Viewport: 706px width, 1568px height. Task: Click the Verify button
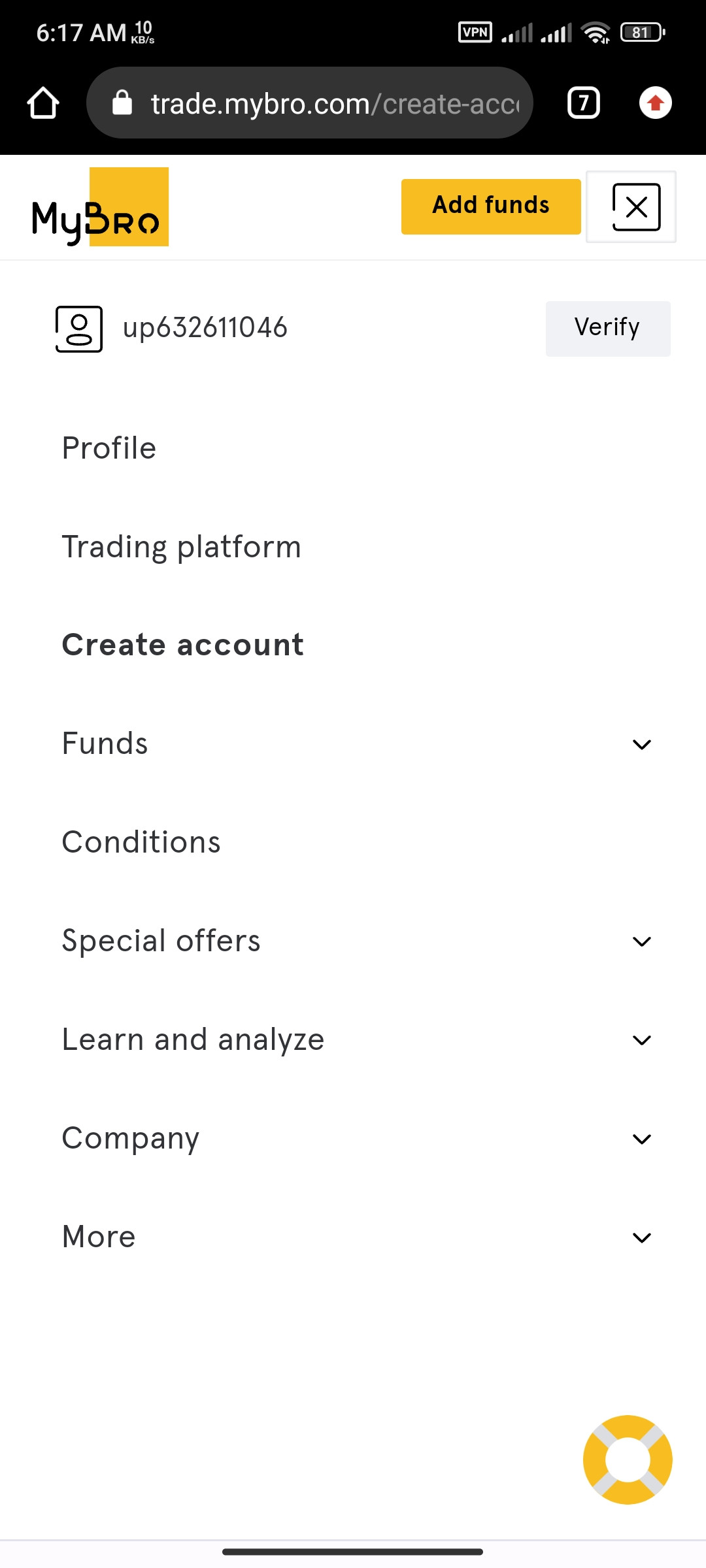click(607, 328)
